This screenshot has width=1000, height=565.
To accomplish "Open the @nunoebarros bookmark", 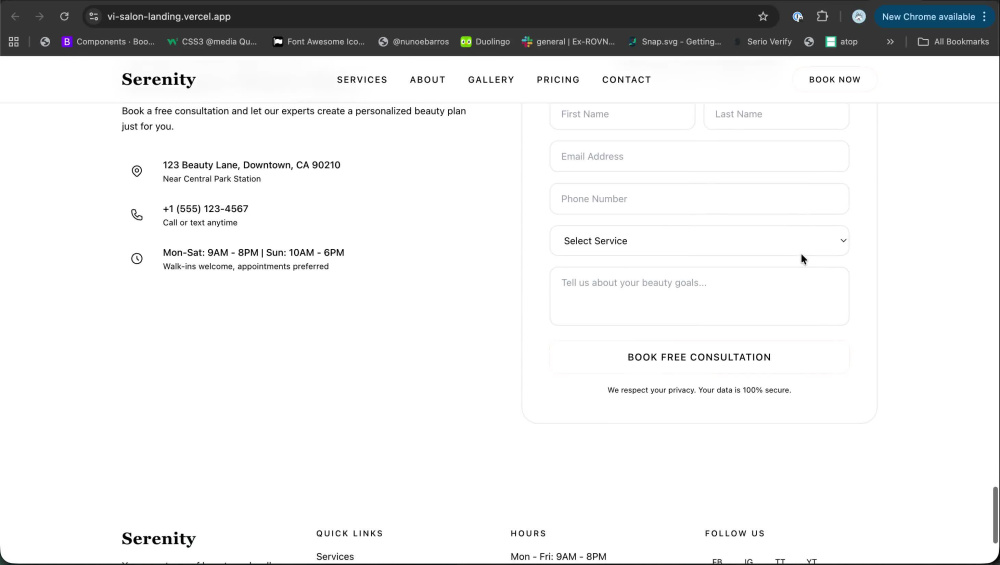I will pos(413,41).
